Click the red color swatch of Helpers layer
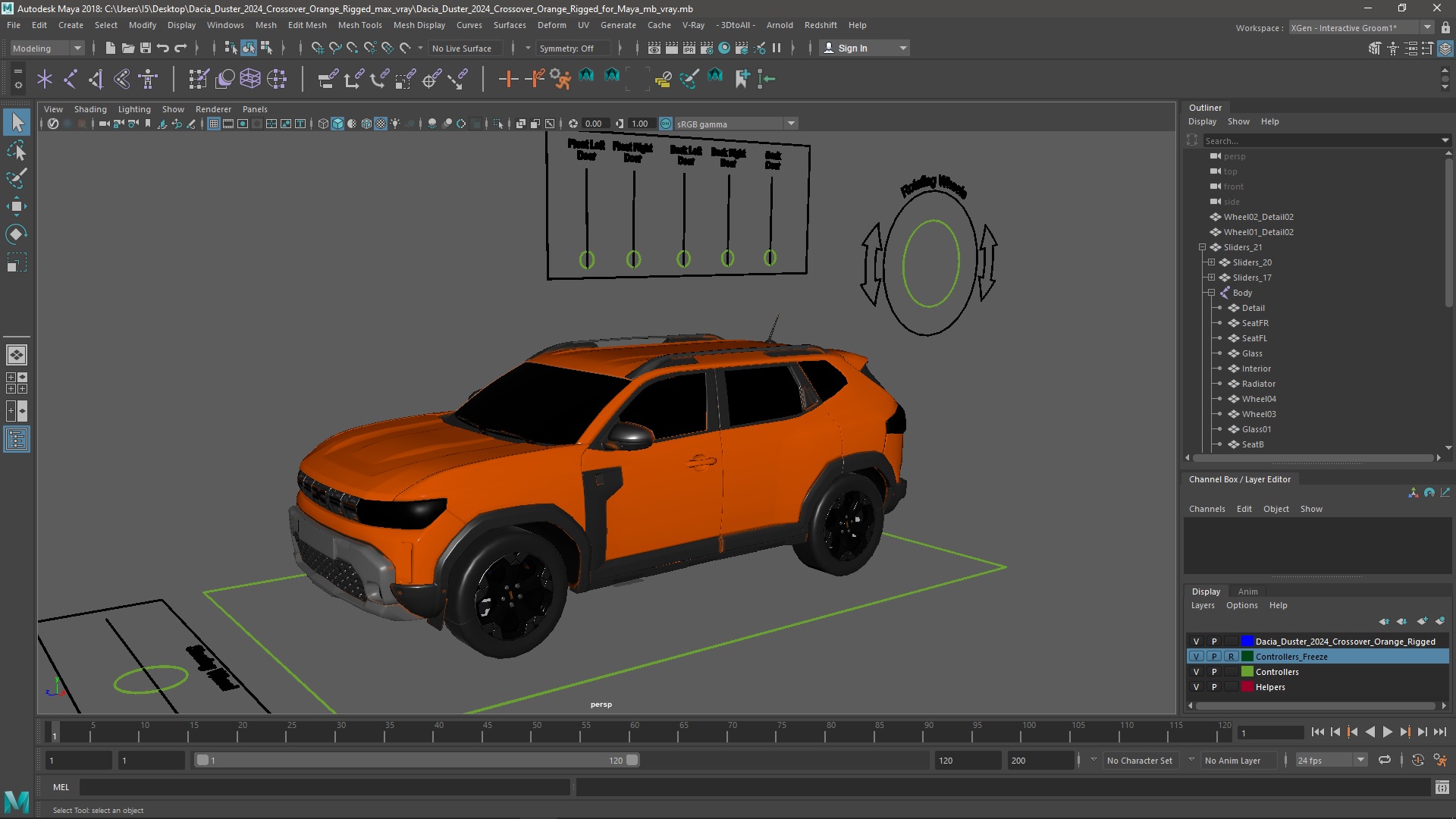Image resolution: width=1456 pixels, height=819 pixels. pyautogui.click(x=1247, y=687)
